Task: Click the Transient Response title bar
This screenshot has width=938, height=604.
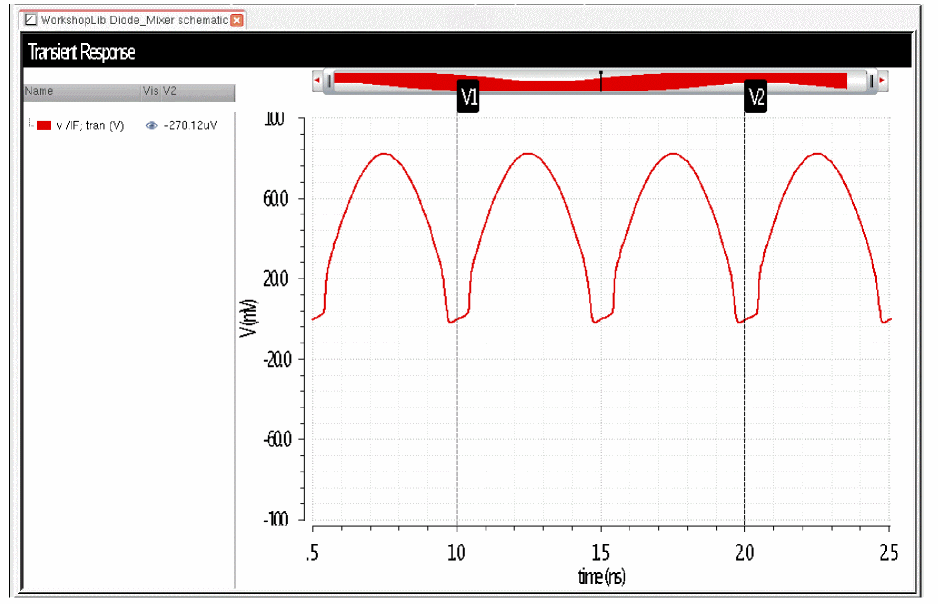Action: coord(467,51)
